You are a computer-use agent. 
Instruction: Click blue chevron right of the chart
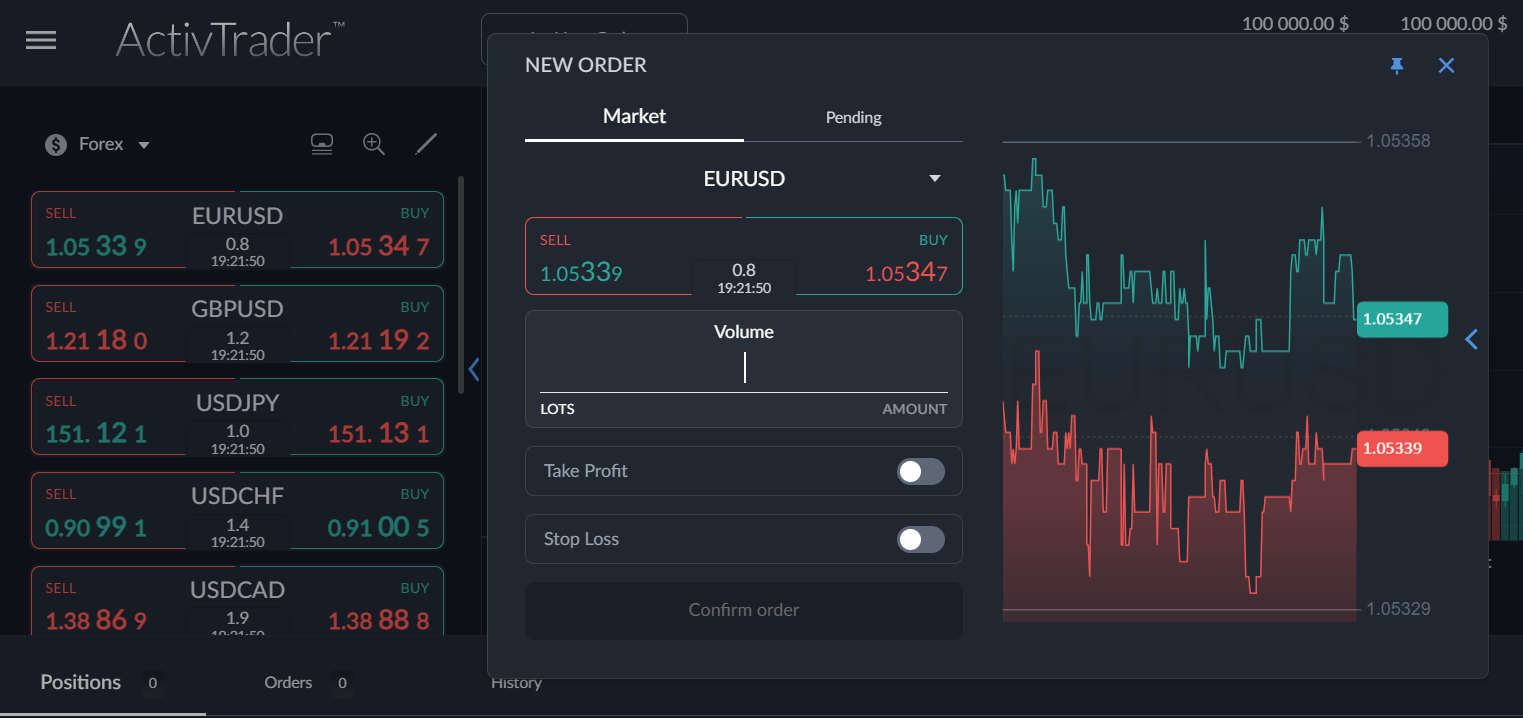click(x=1471, y=340)
